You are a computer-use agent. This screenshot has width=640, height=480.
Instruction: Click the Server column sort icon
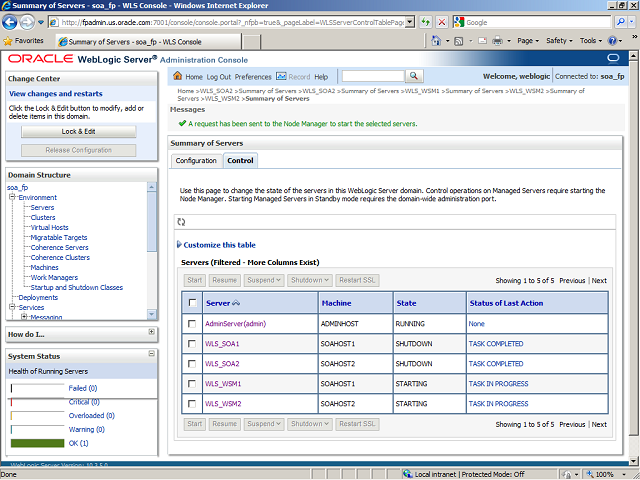(237, 303)
